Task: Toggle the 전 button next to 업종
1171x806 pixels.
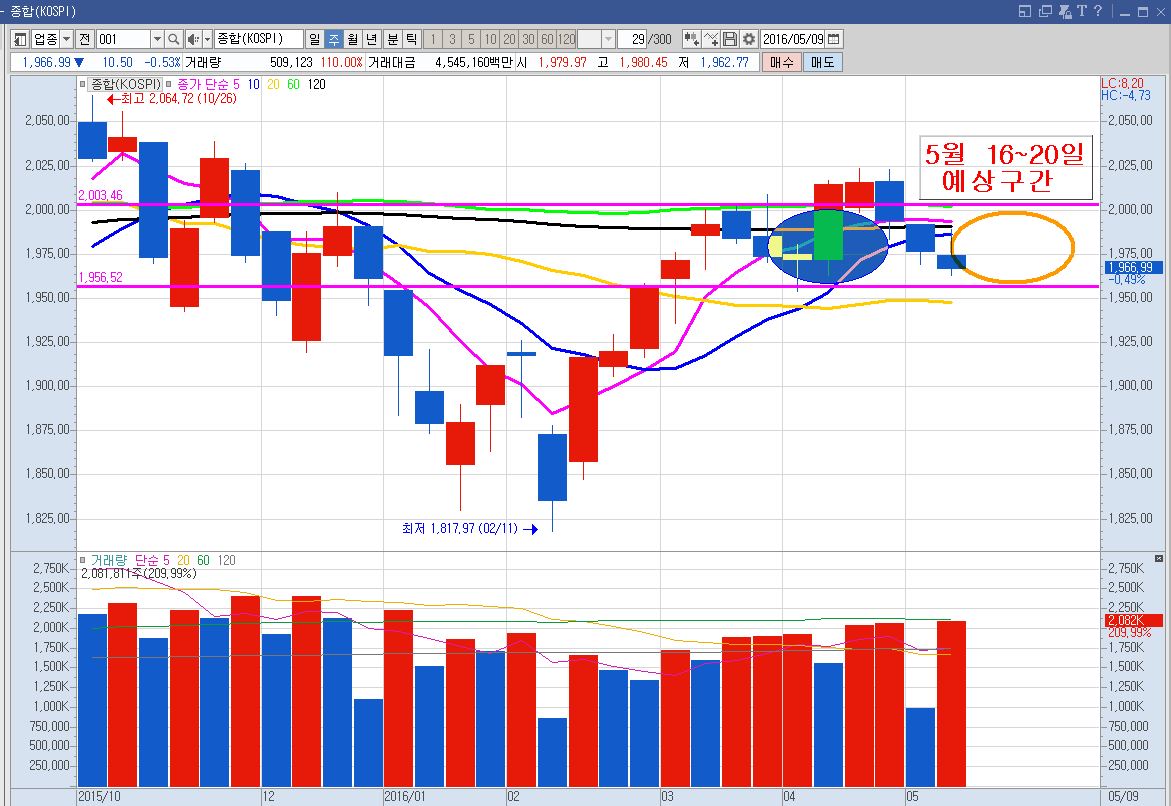Action: point(84,39)
